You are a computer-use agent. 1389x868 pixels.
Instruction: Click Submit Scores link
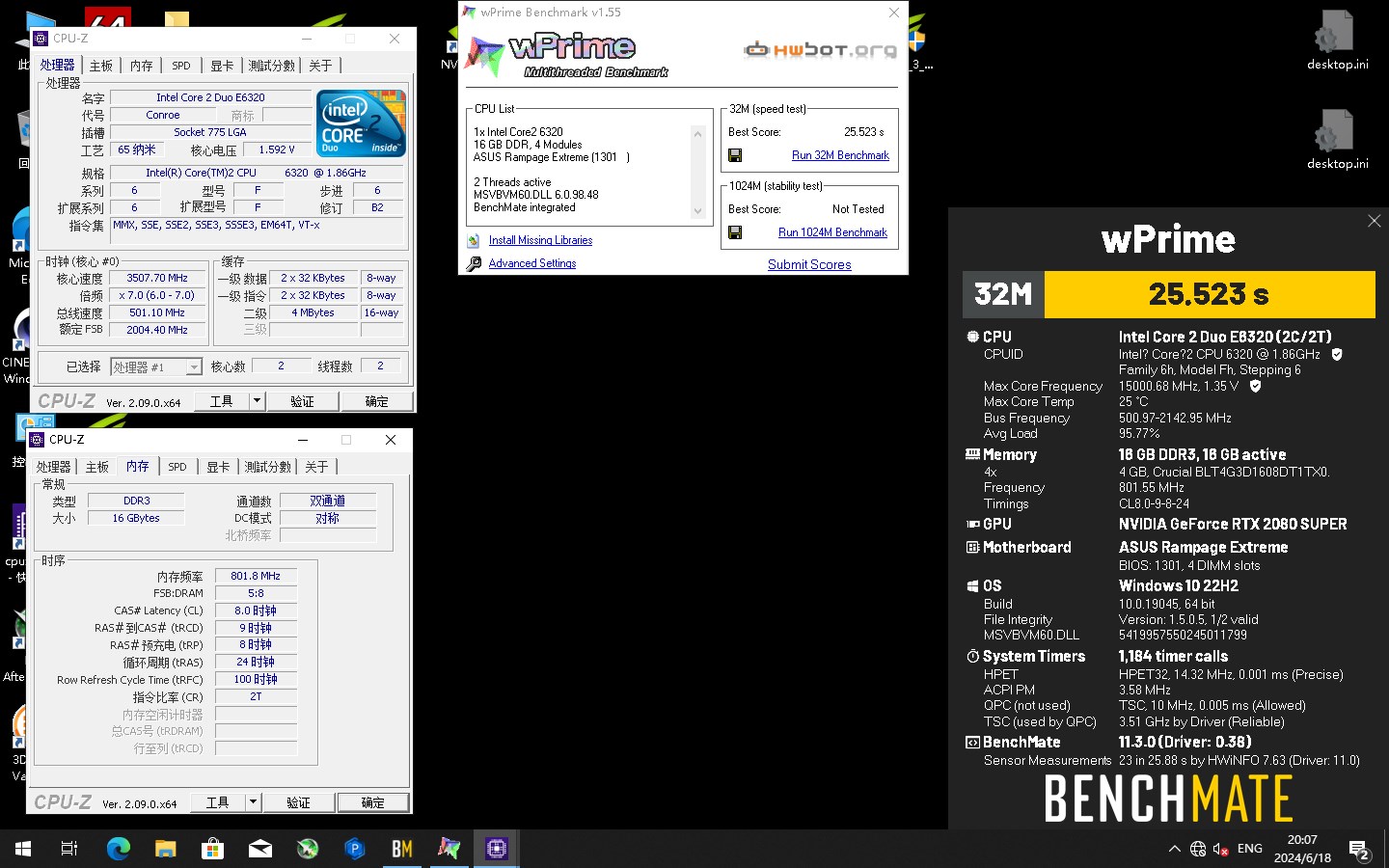[x=809, y=264]
